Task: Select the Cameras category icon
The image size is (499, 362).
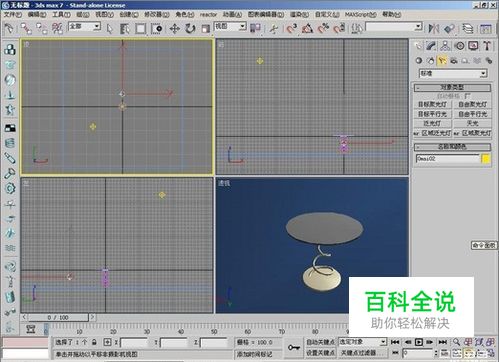Action: pos(454,60)
